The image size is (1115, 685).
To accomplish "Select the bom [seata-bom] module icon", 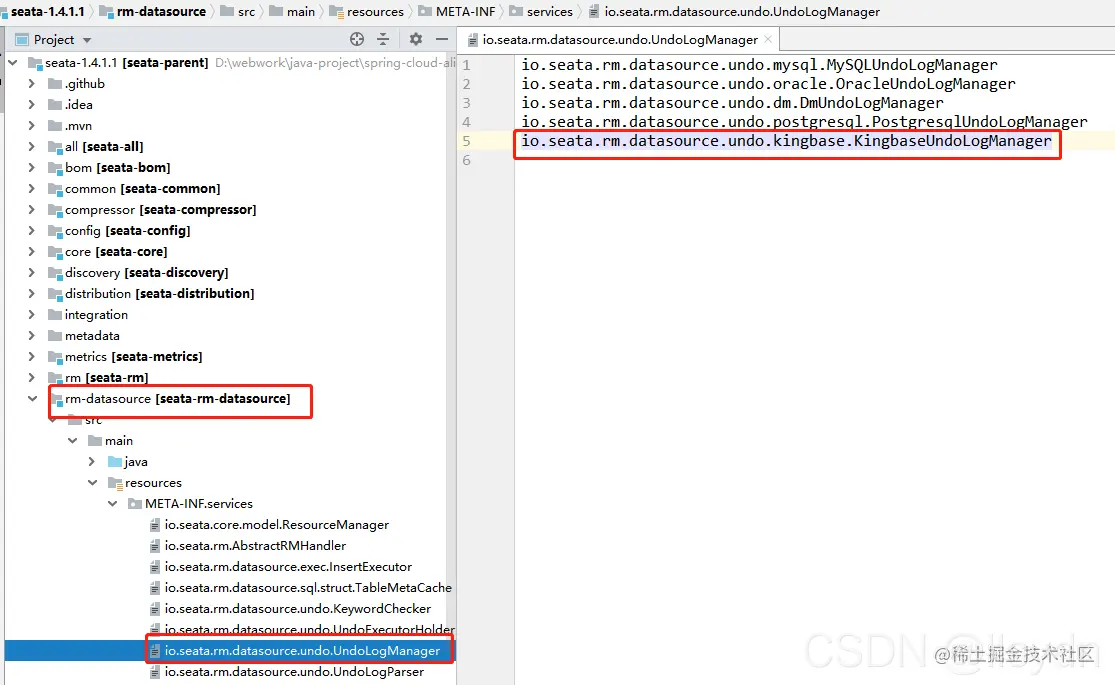I will pos(55,168).
